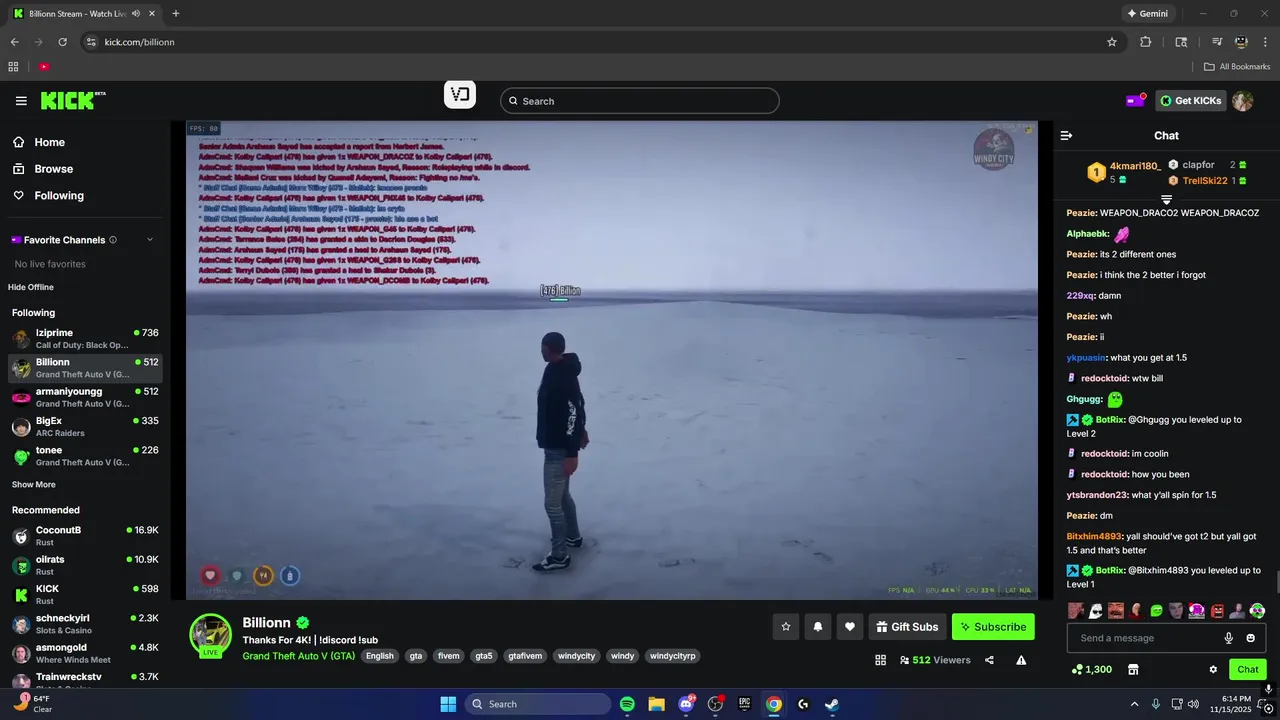
Task: Open the channel shop icon below chat
Action: pos(1133,669)
